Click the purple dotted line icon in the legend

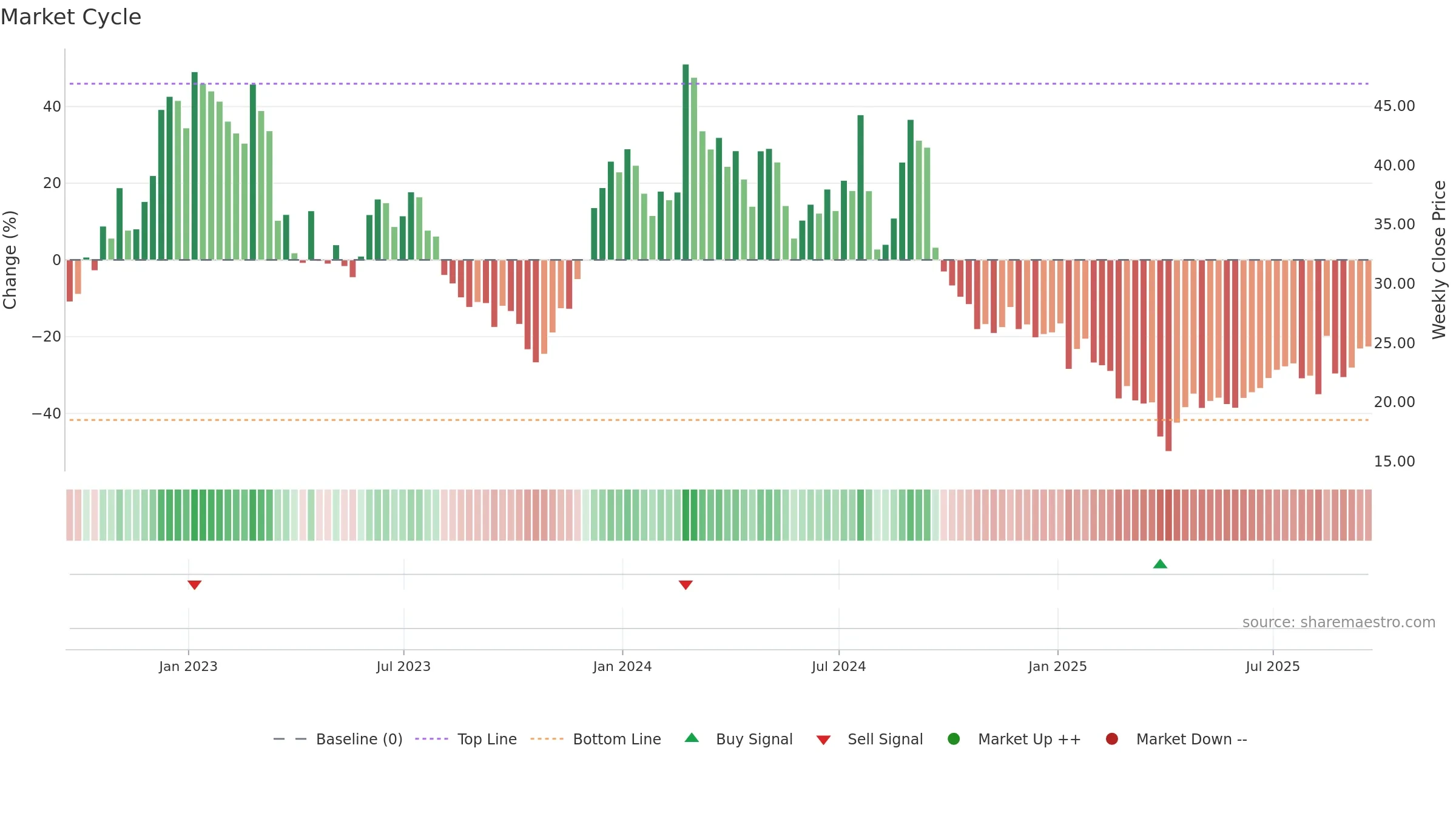click(431, 739)
